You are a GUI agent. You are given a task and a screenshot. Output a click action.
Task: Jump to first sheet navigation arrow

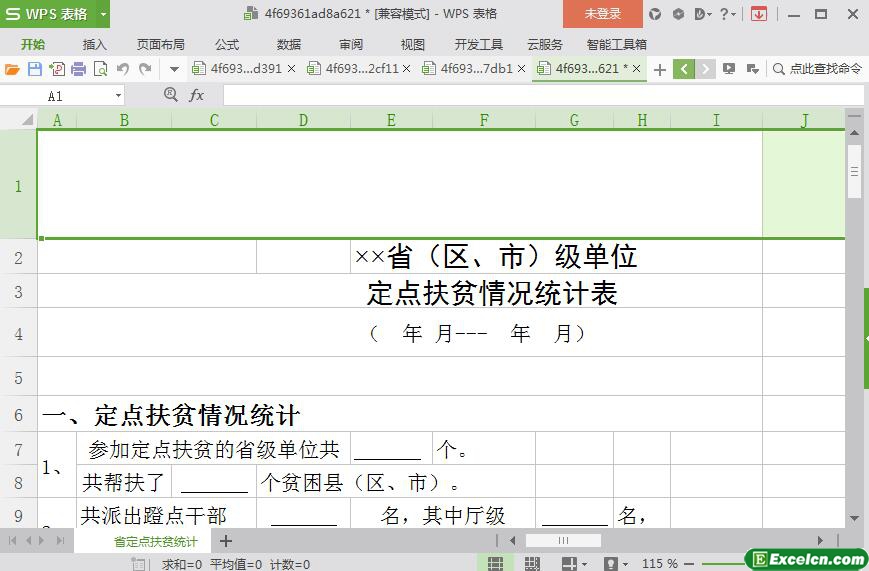(12, 541)
